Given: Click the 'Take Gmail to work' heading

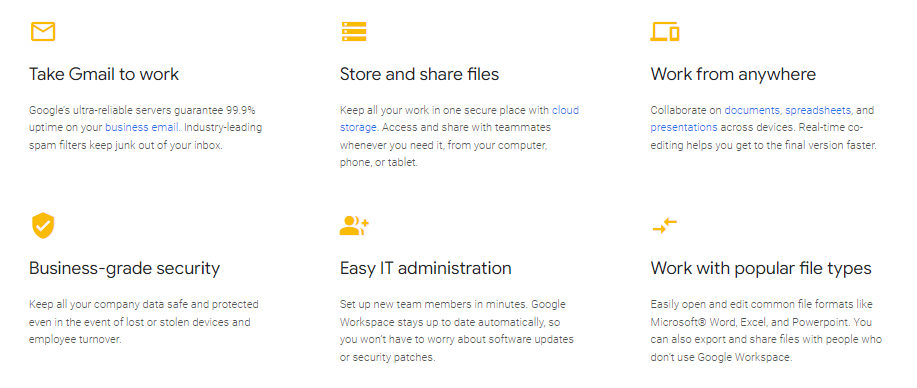Looking at the screenshot, I should pyautogui.click(x=104, y=74).
